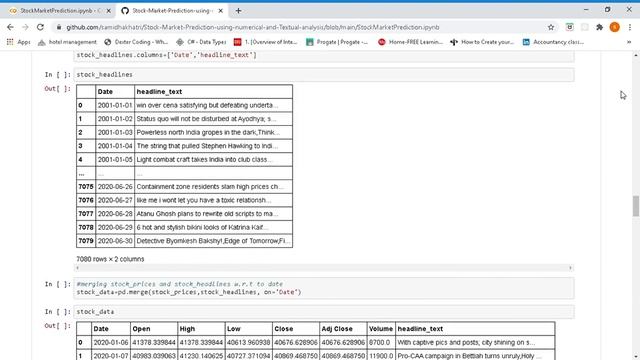Click the High column header in stock_data table

[201, 329]
